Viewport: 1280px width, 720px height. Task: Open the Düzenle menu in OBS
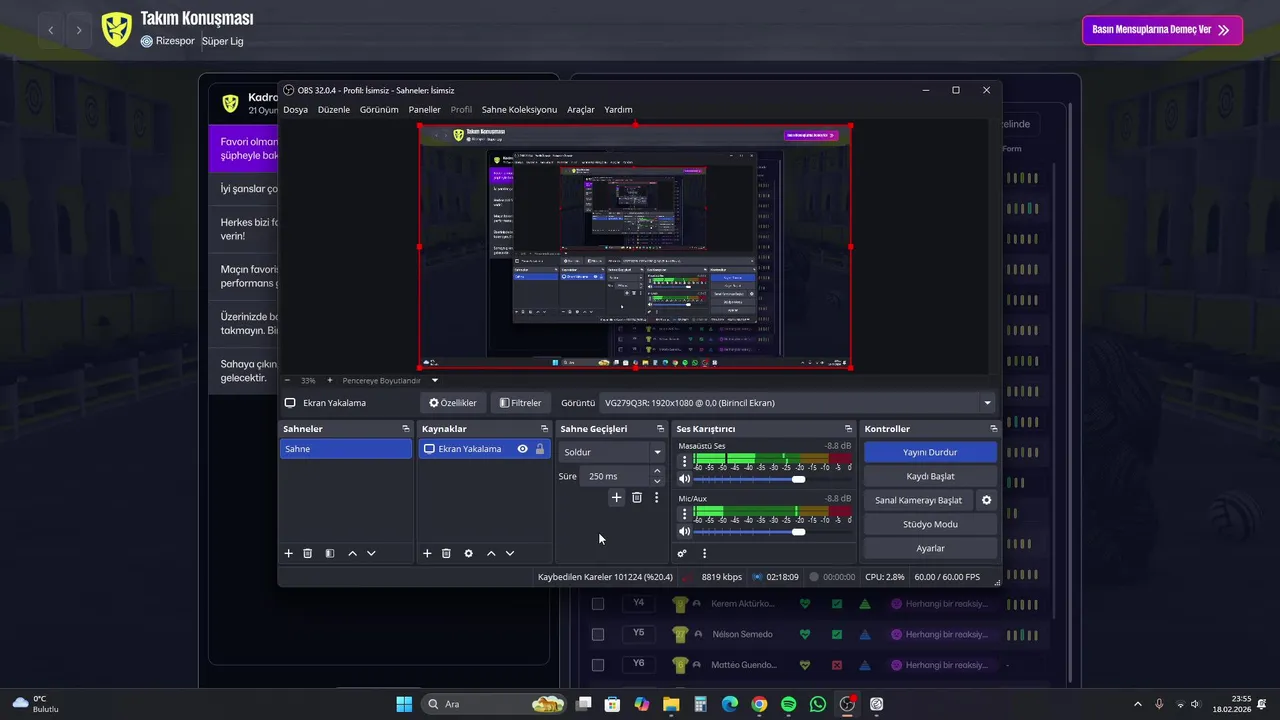[x=334, y=110]
